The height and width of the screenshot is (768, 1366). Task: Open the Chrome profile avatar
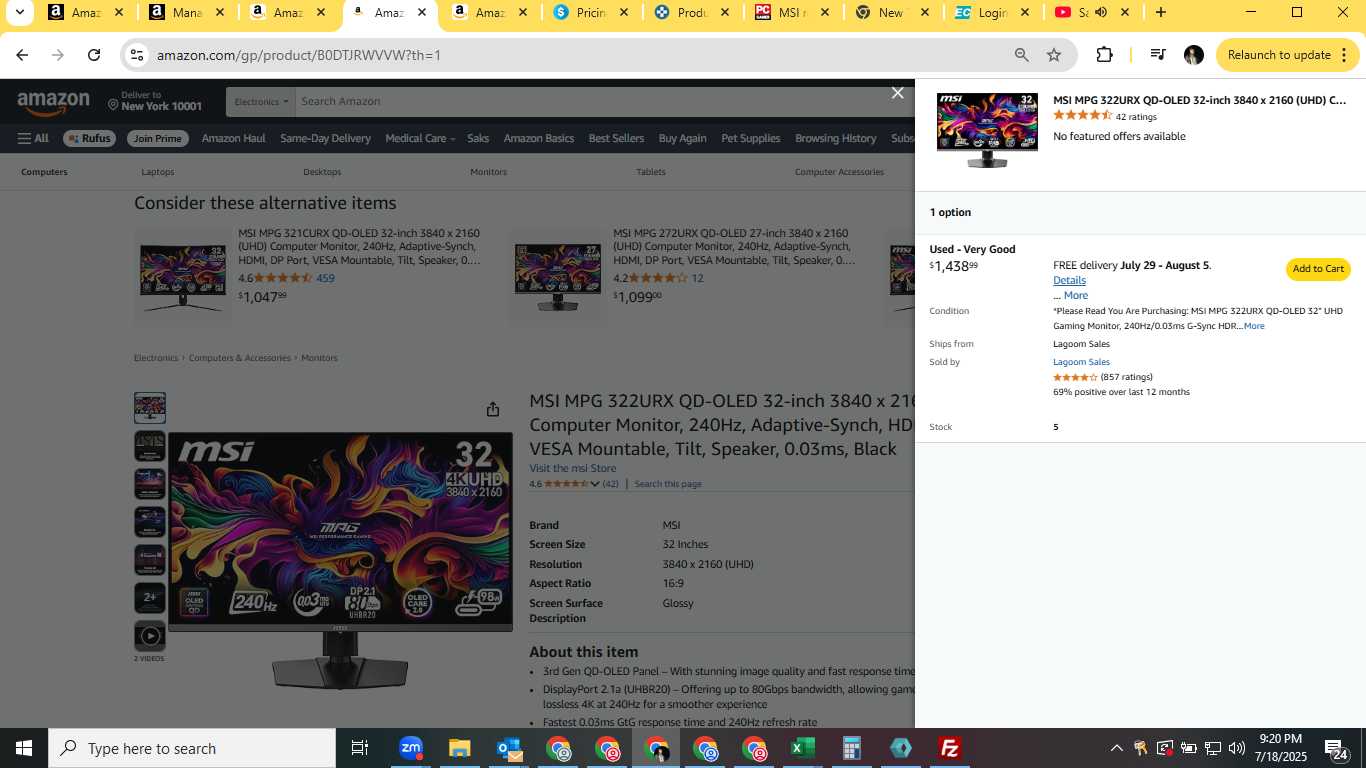(x=1193, y=55)
